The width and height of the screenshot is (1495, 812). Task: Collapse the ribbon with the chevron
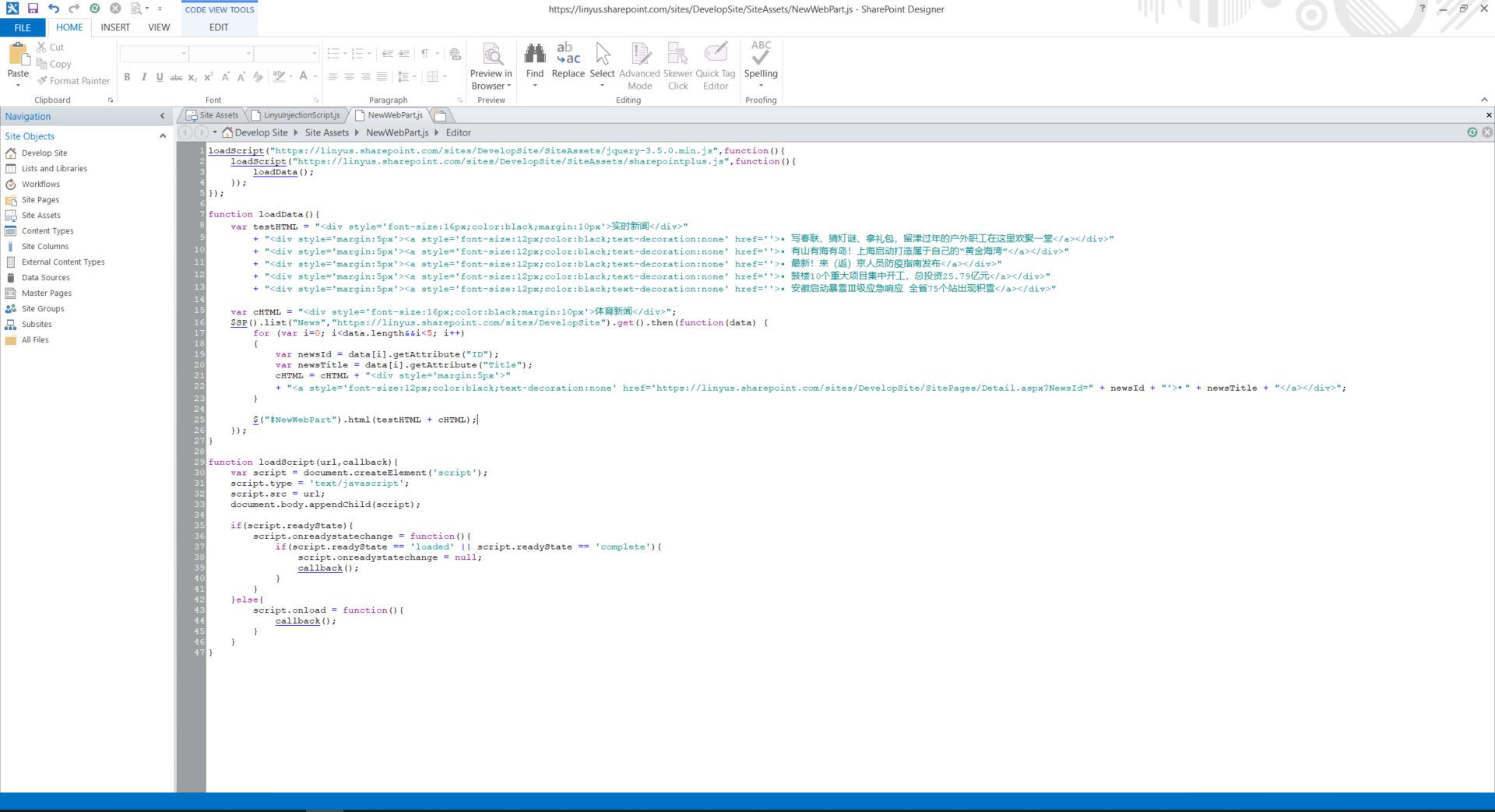pos(1484,100)
